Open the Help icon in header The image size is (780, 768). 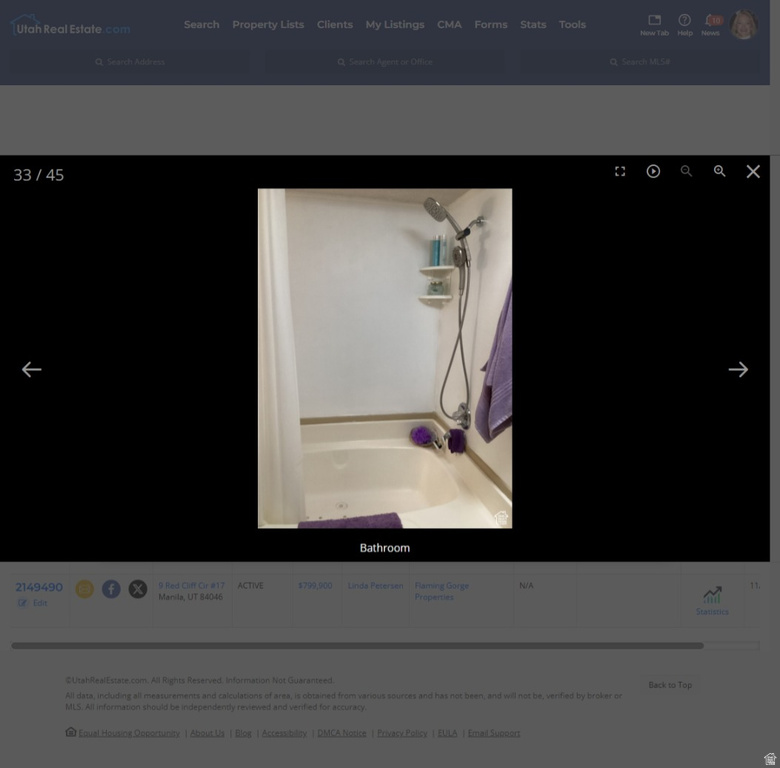[x=684, y=23]
